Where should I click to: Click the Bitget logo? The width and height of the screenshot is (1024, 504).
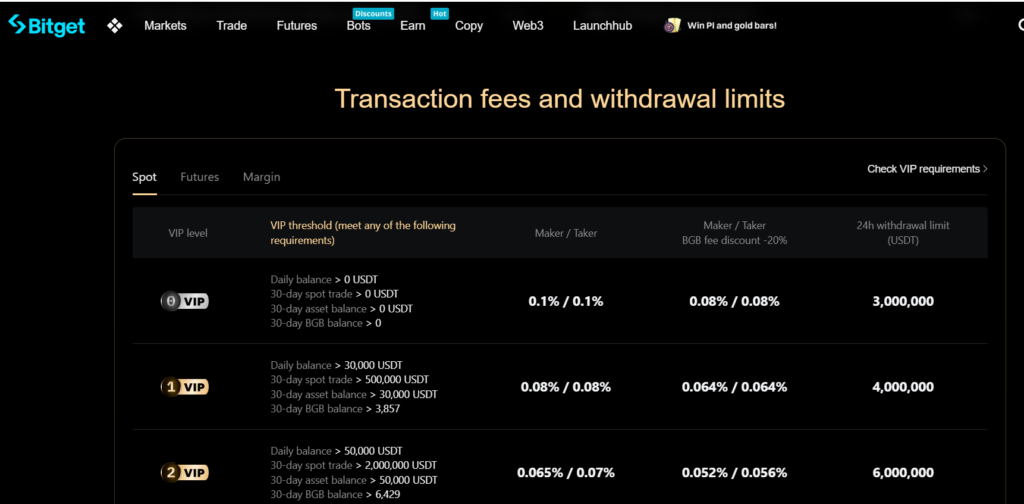(x=46, y=25)
